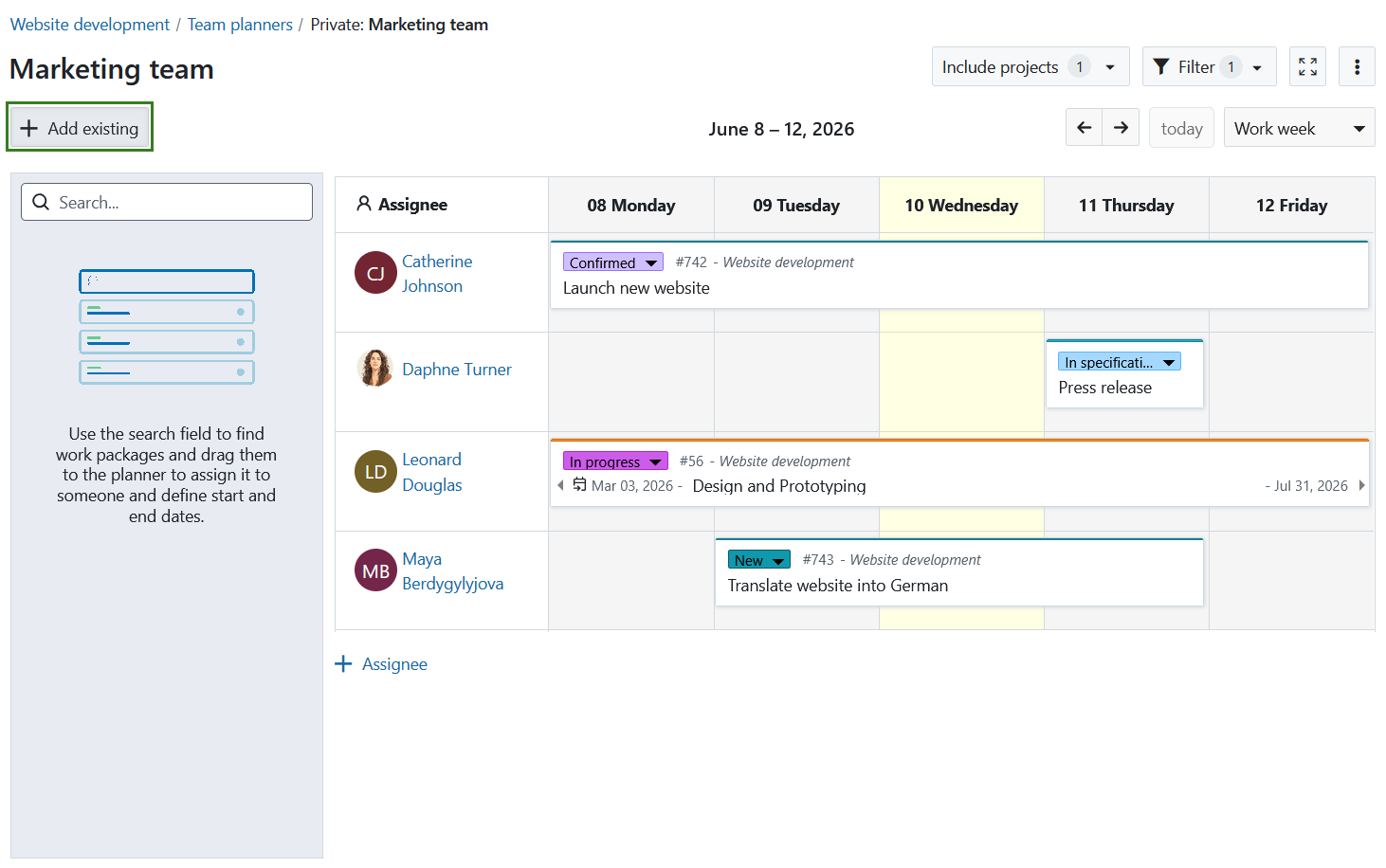
Task: Click the LD avatar for Leonard Douglas
Action: (375, 472)
